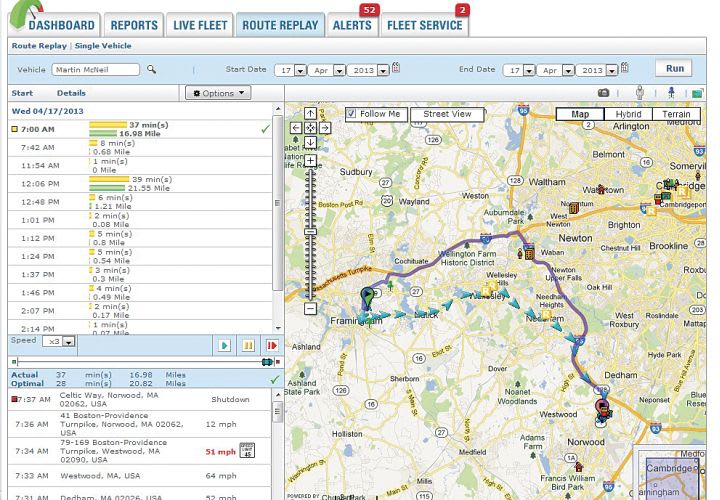Screen dimensions: 720x500
Task: Click the grey pegman icon above map
Action: coord(640,92)
